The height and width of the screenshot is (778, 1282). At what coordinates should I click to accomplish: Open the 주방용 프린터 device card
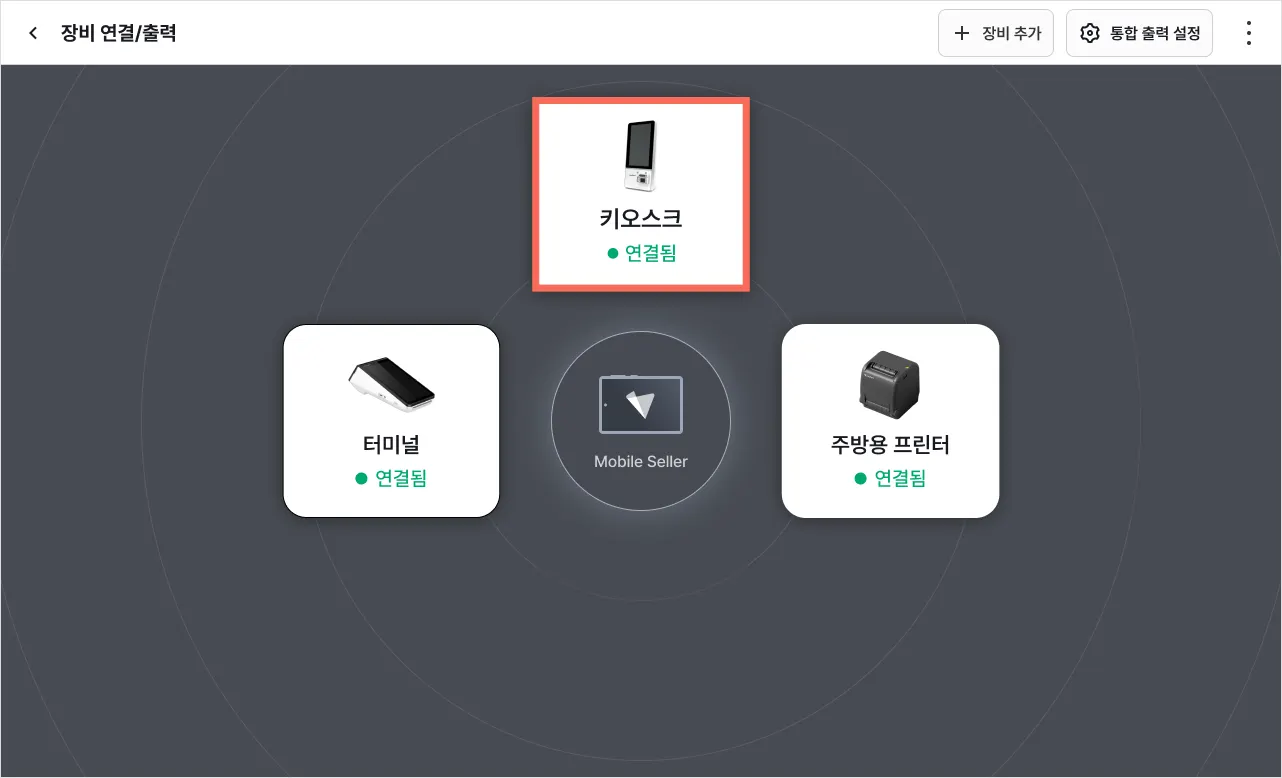tap(890, 421)
